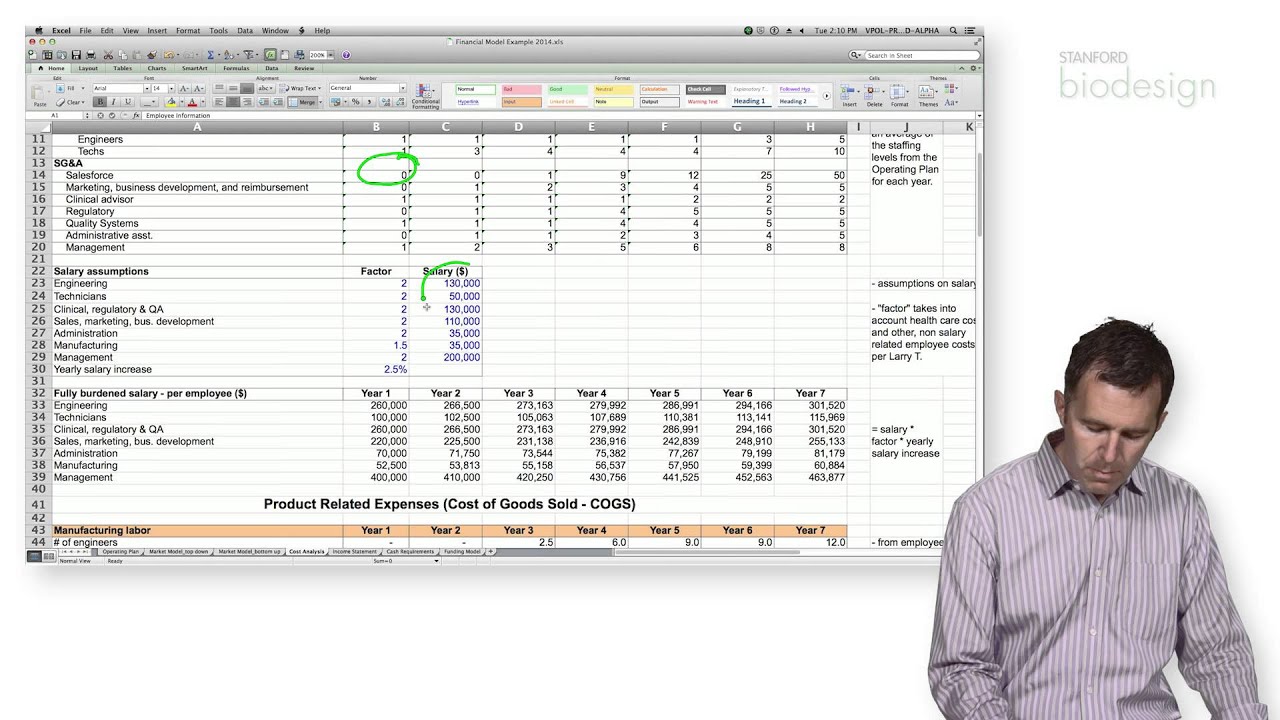1280x720 pixels.
Task: Click the comma style icon
Action: click(x=370, y=102)
